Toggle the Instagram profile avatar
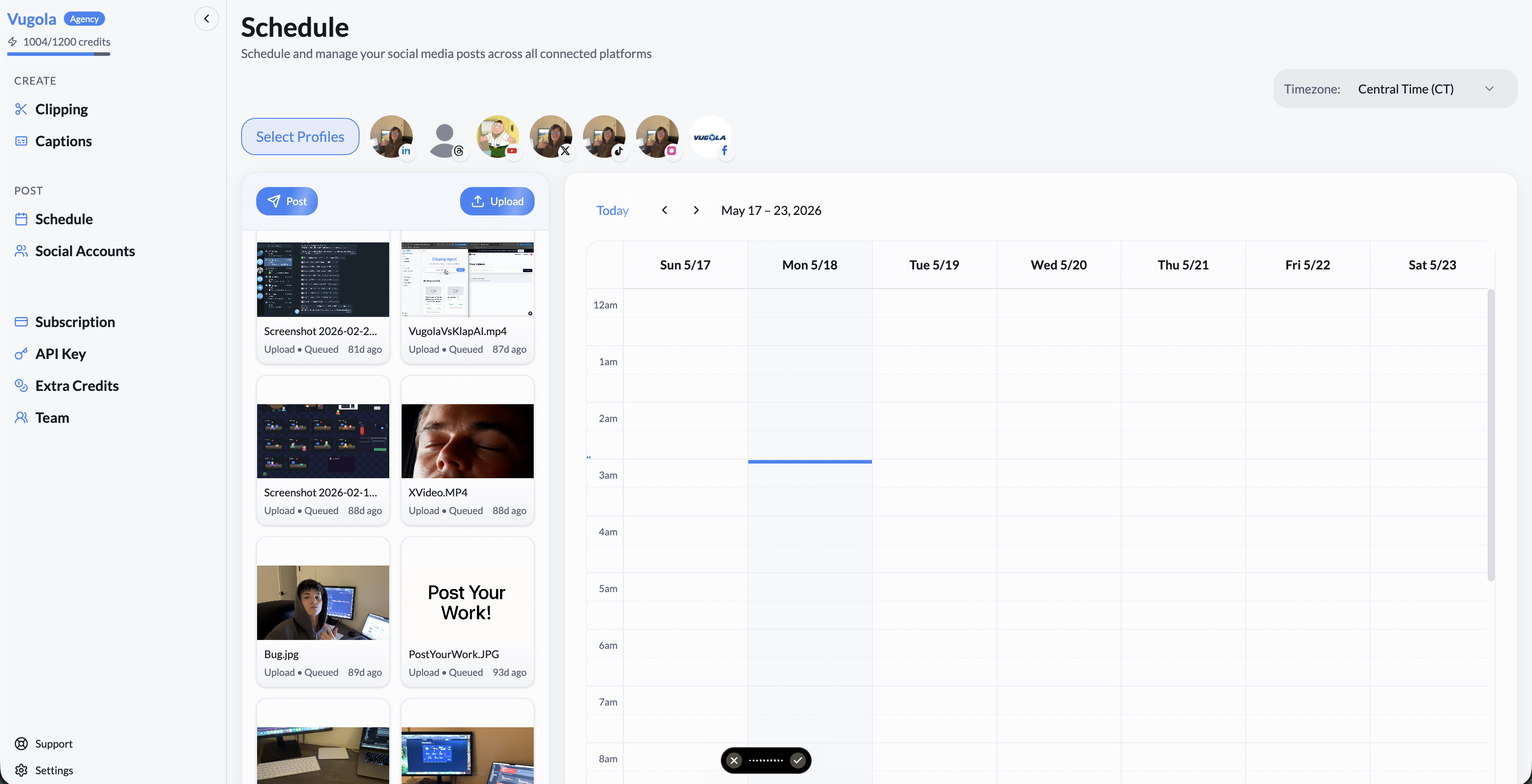Image resolution: width=1532 pixels, height=784 pixels. coord(658,137)
